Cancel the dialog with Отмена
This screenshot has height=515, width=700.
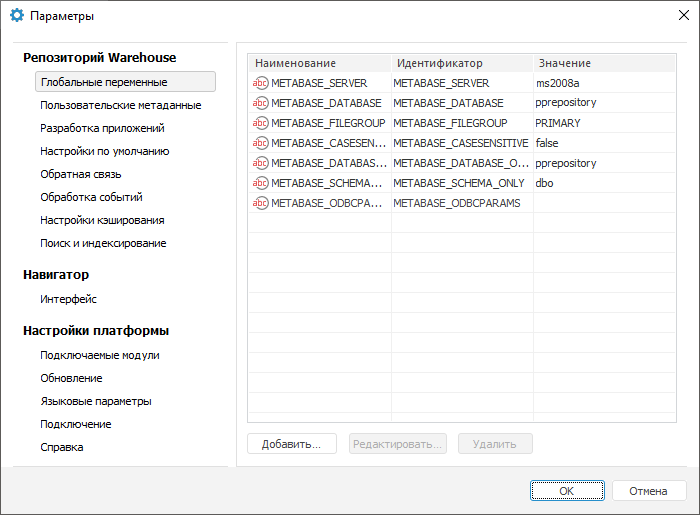(648, 491)
